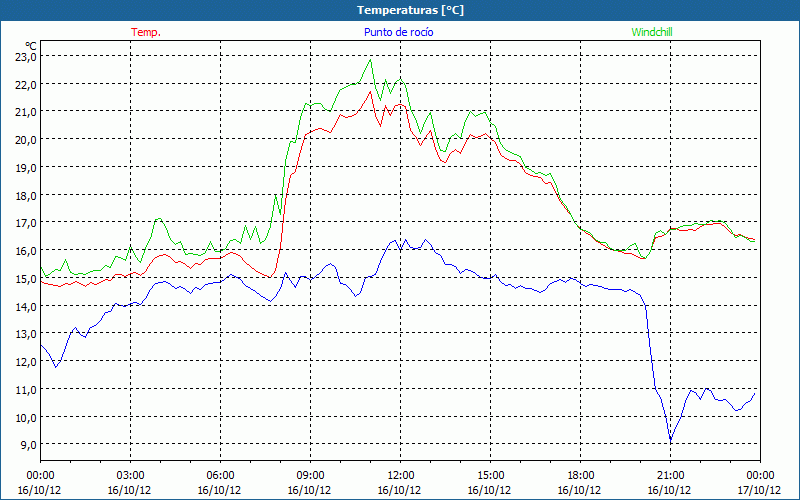The height and width of the screenshot is (500, 800).
Task: Click the 9,0 y-axis value
Action: point(28,445)
